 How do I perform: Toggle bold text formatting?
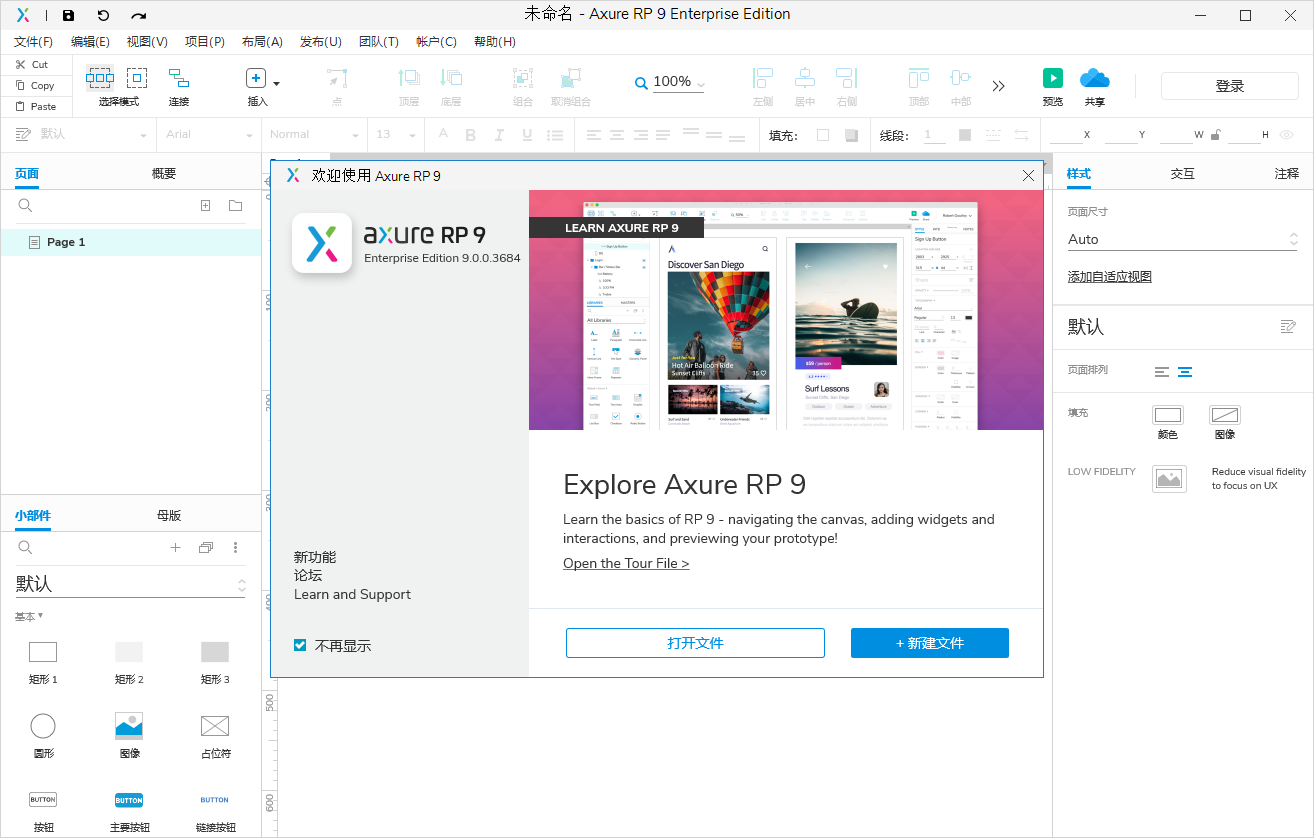[x=470, y=135]
